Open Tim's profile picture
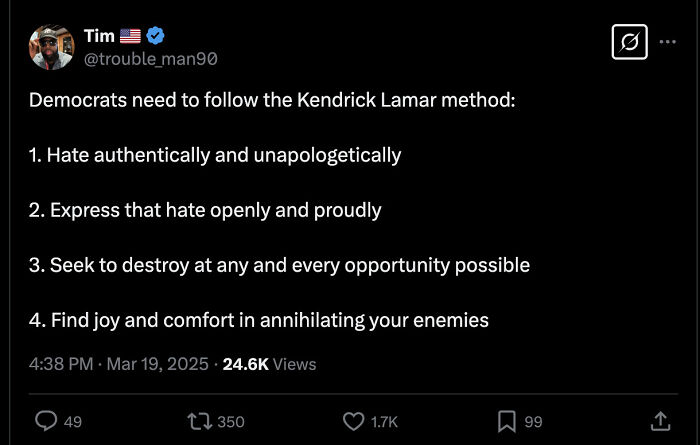 point(52,47)
